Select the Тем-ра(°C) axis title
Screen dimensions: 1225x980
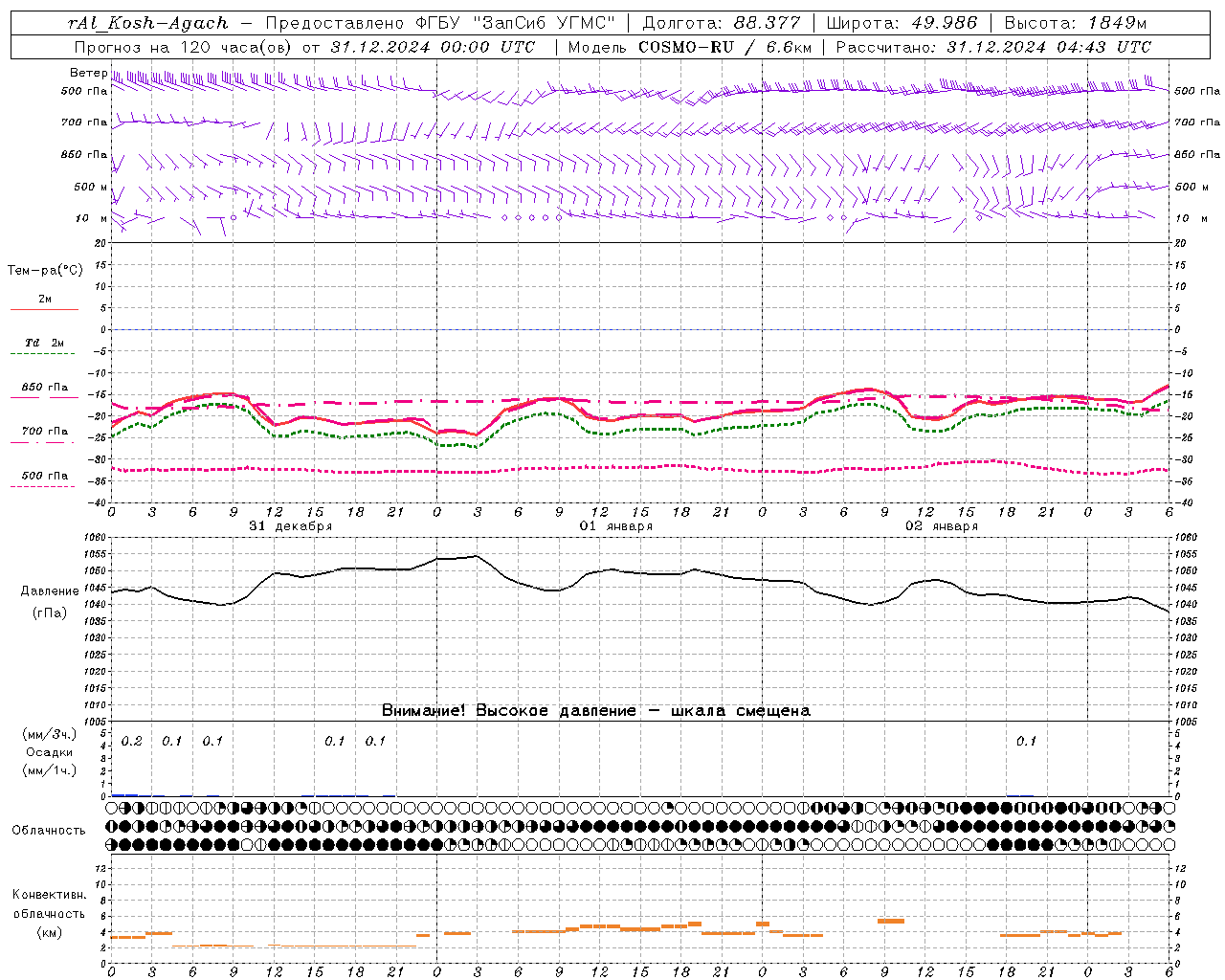(45, 271)
